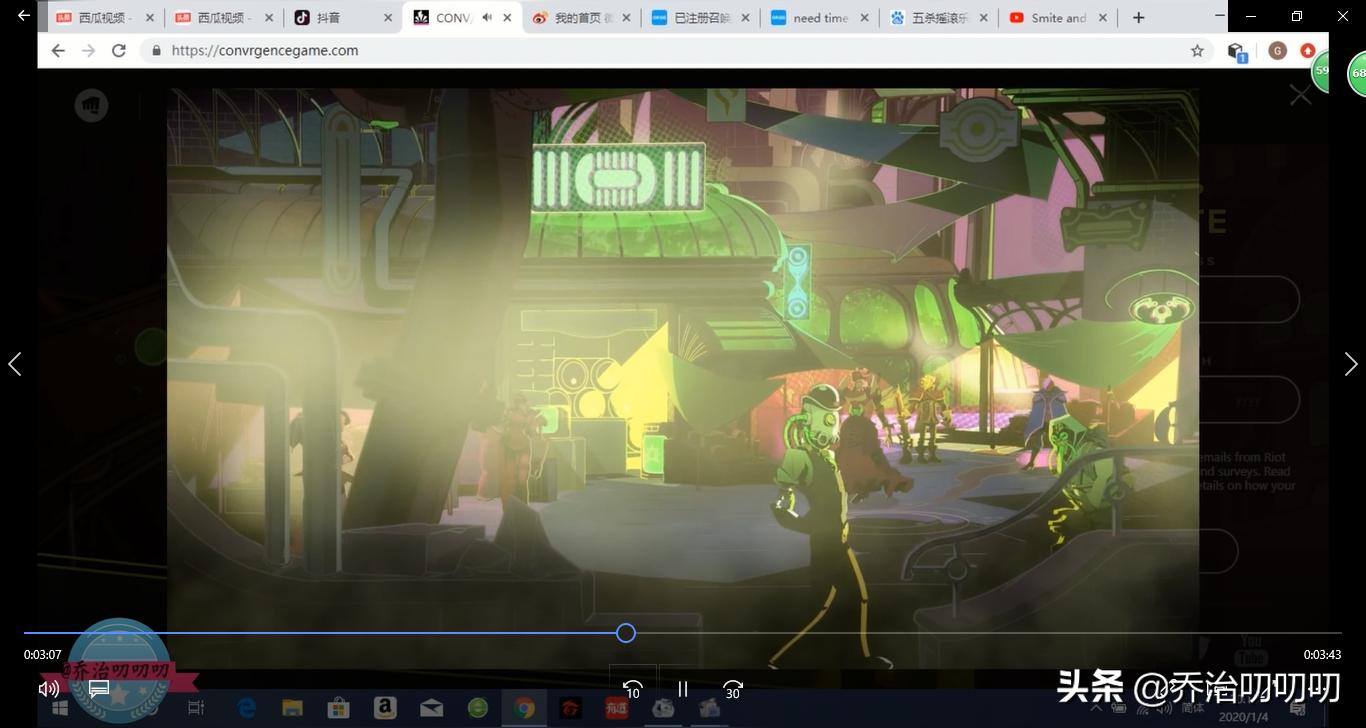The image size is (1366, 728).
Task: Click the red update arrow icon
Action: [1308, 51]
